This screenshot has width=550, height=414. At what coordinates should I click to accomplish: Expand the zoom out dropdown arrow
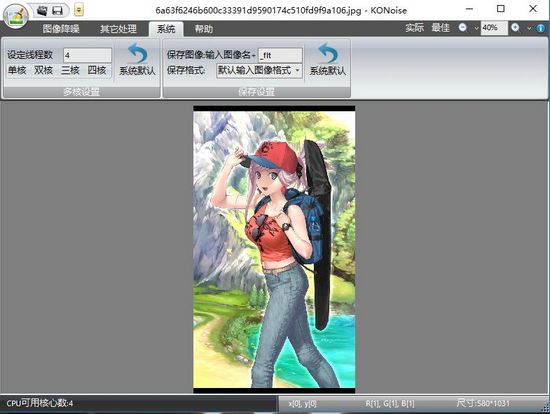[x=476, y=28]
